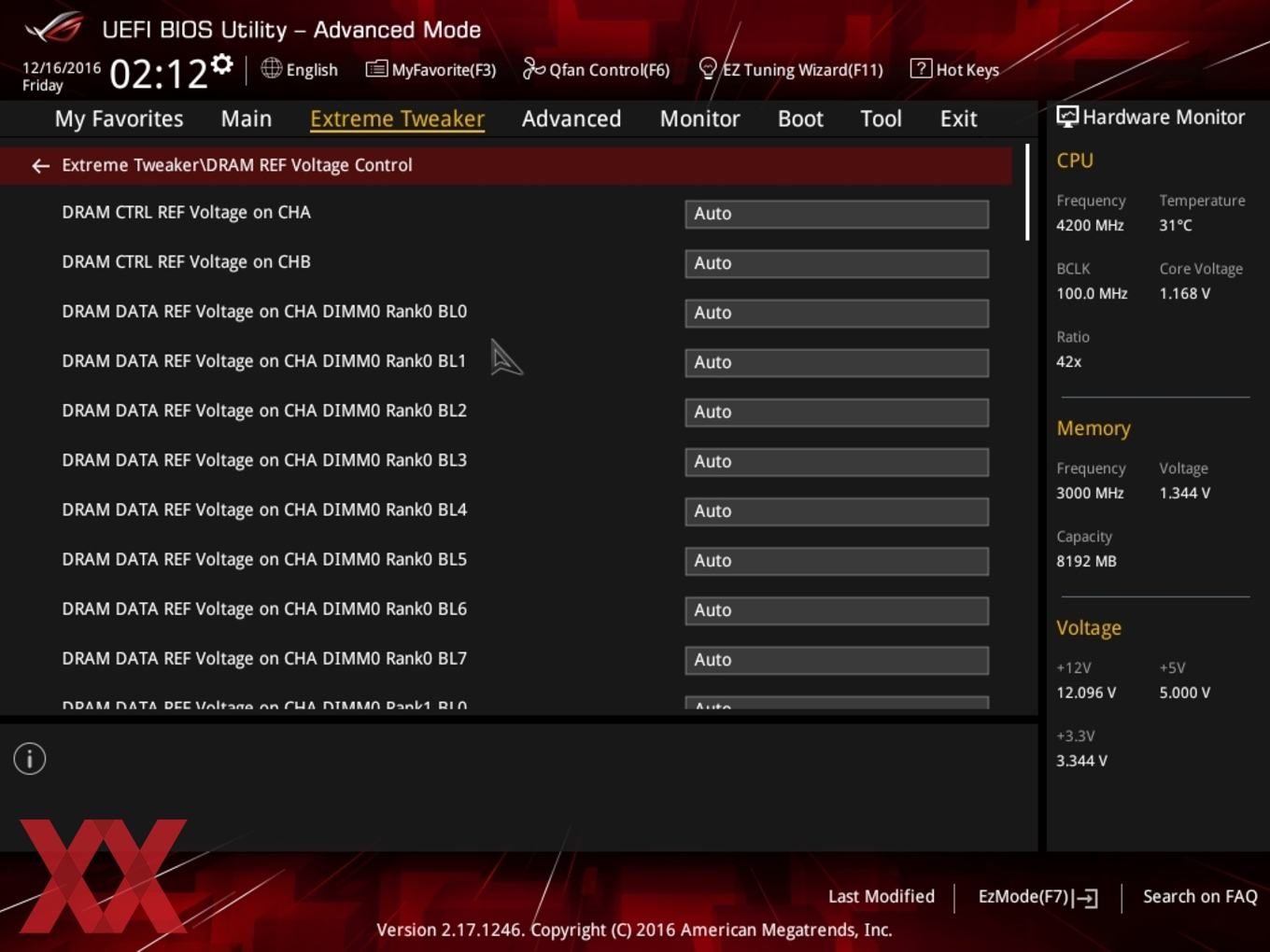
Task: Open the Tool tab
Action: click(x=881, y=119)
